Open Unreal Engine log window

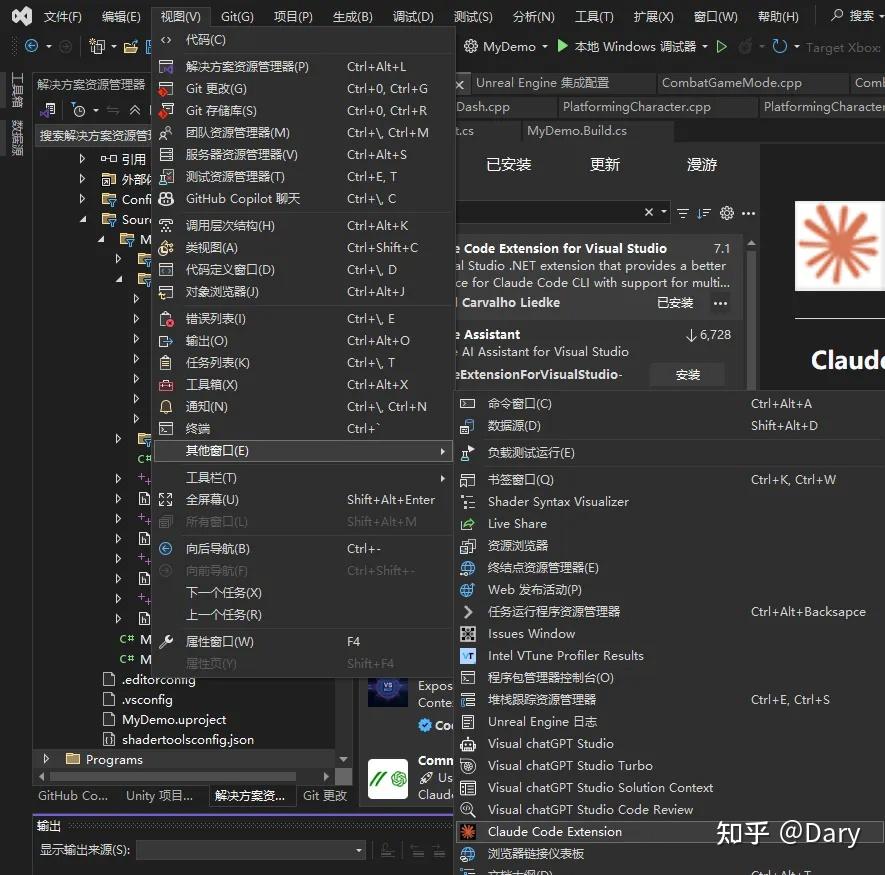click(x=669, y=722)
